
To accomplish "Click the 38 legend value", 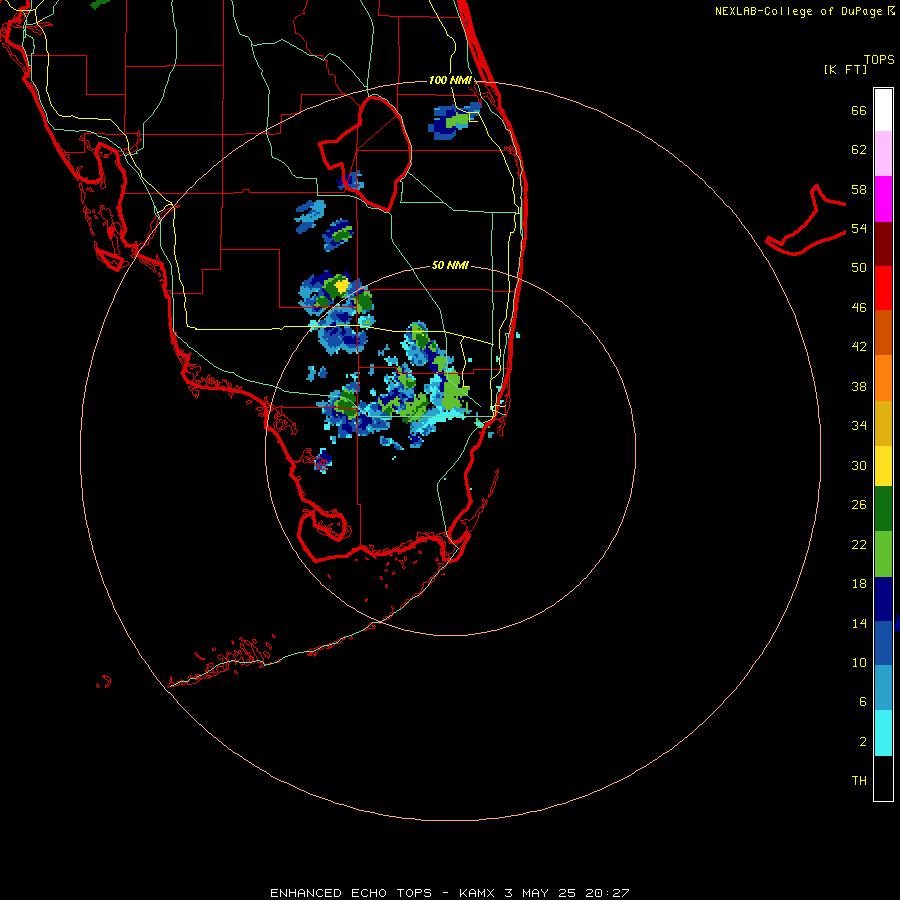I will pyautogui.click(x=859, y=387).
